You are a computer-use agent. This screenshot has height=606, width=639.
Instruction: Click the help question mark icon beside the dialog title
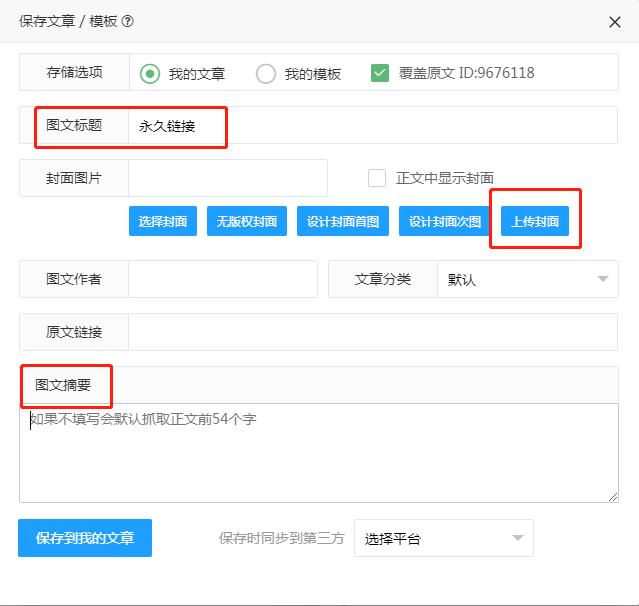coord(128,21)
